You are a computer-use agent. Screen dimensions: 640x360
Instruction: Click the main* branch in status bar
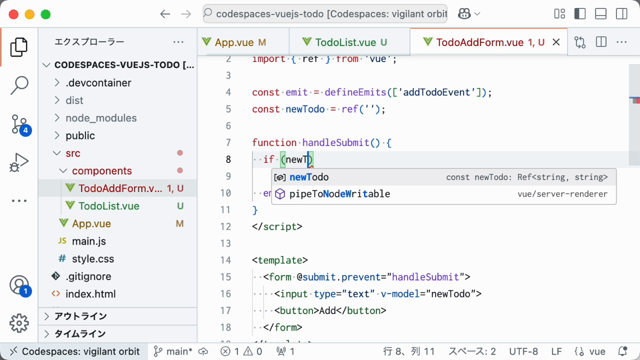pos(173,351)
